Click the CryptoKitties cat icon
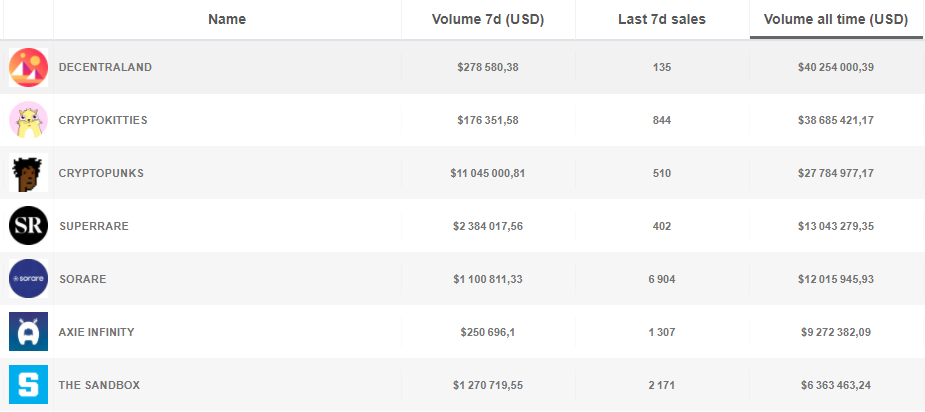This screenshot has width=925, height=412. (28, 120)
